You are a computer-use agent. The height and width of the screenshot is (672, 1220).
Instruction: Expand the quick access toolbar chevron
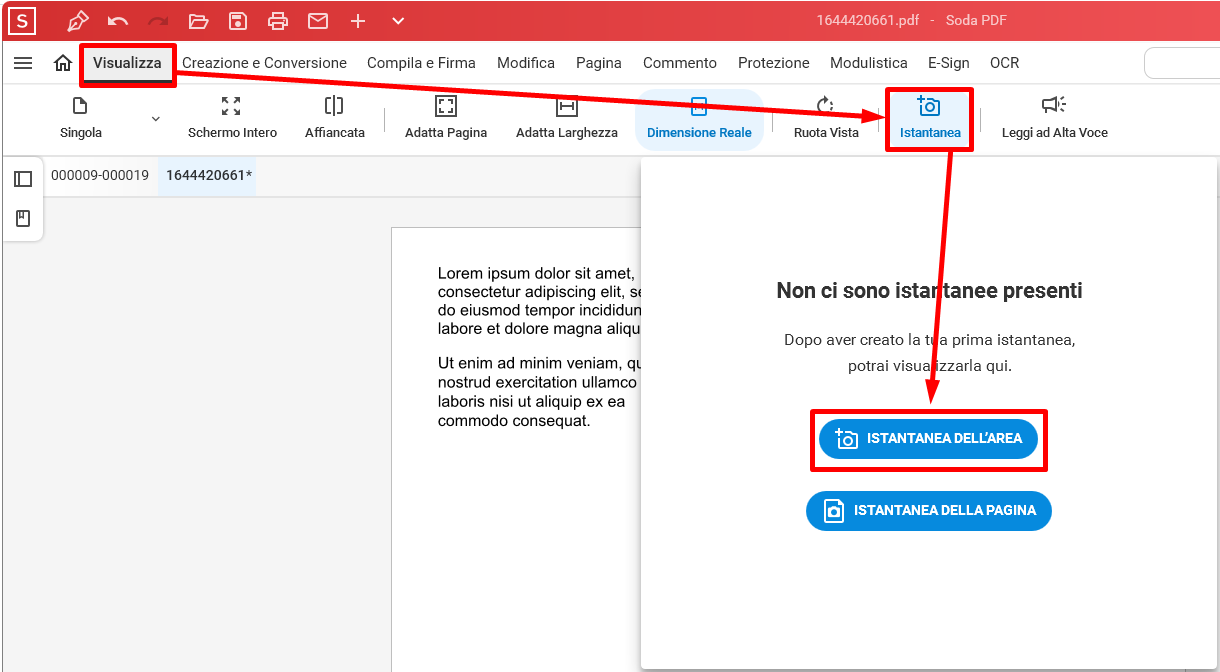[398, 21]
